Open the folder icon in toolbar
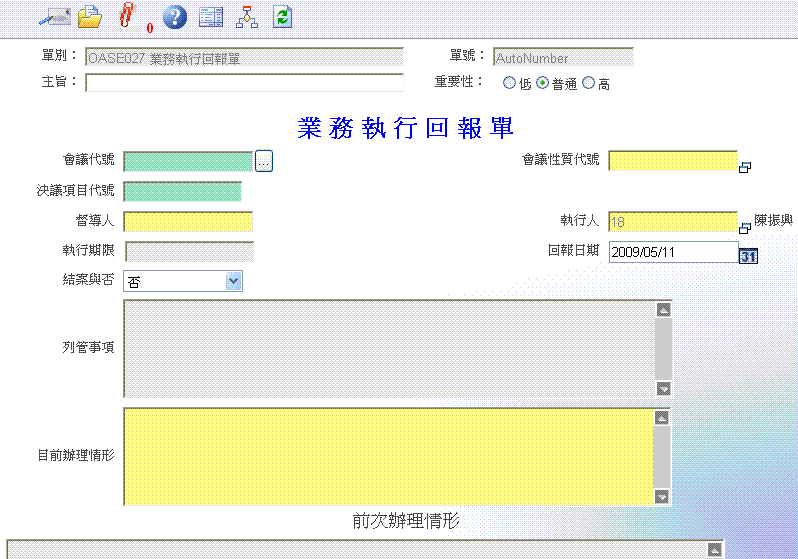The width and height of the screenshot is (798, 559). (90, 16)
